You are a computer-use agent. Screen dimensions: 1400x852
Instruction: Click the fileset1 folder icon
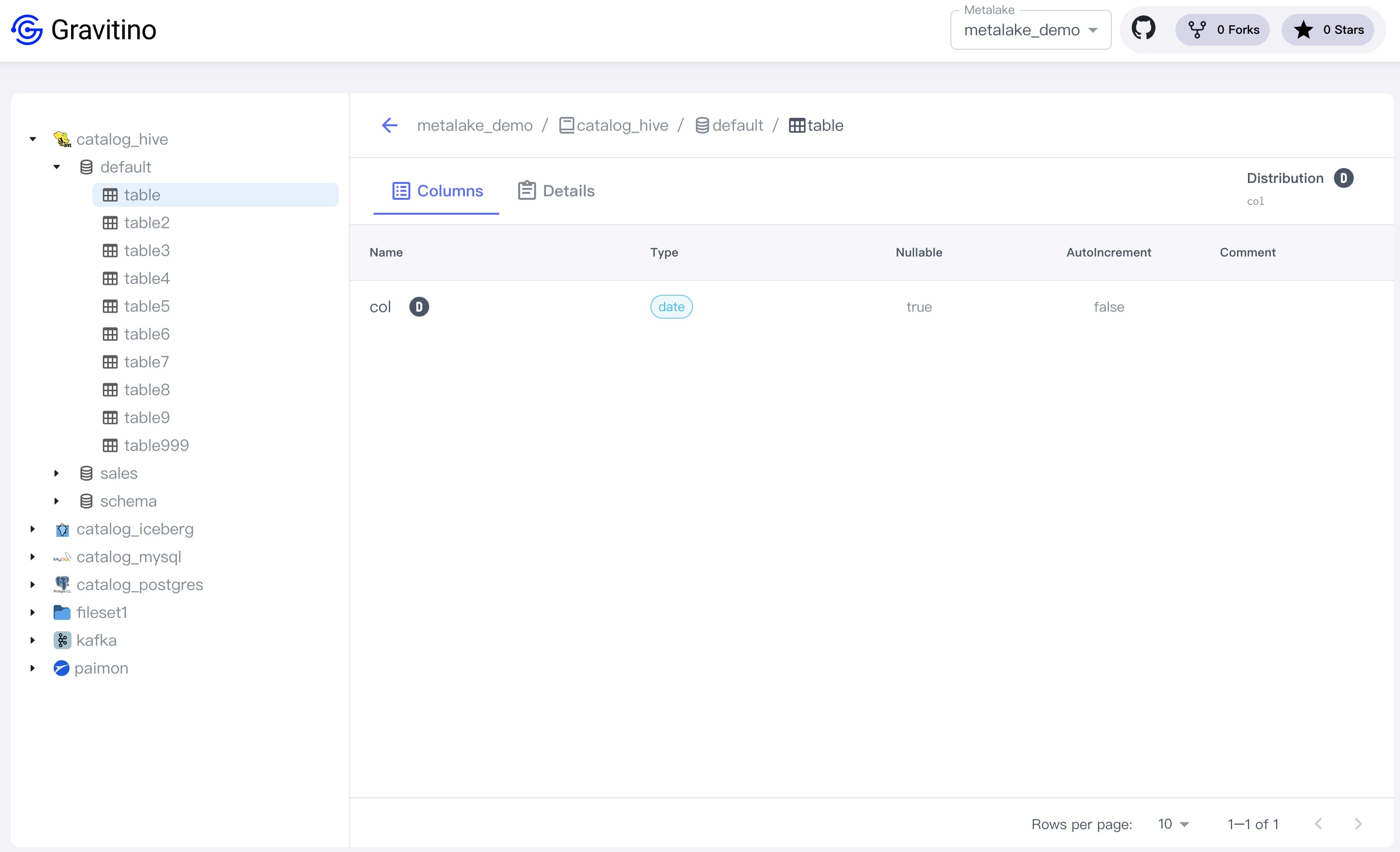62,612
